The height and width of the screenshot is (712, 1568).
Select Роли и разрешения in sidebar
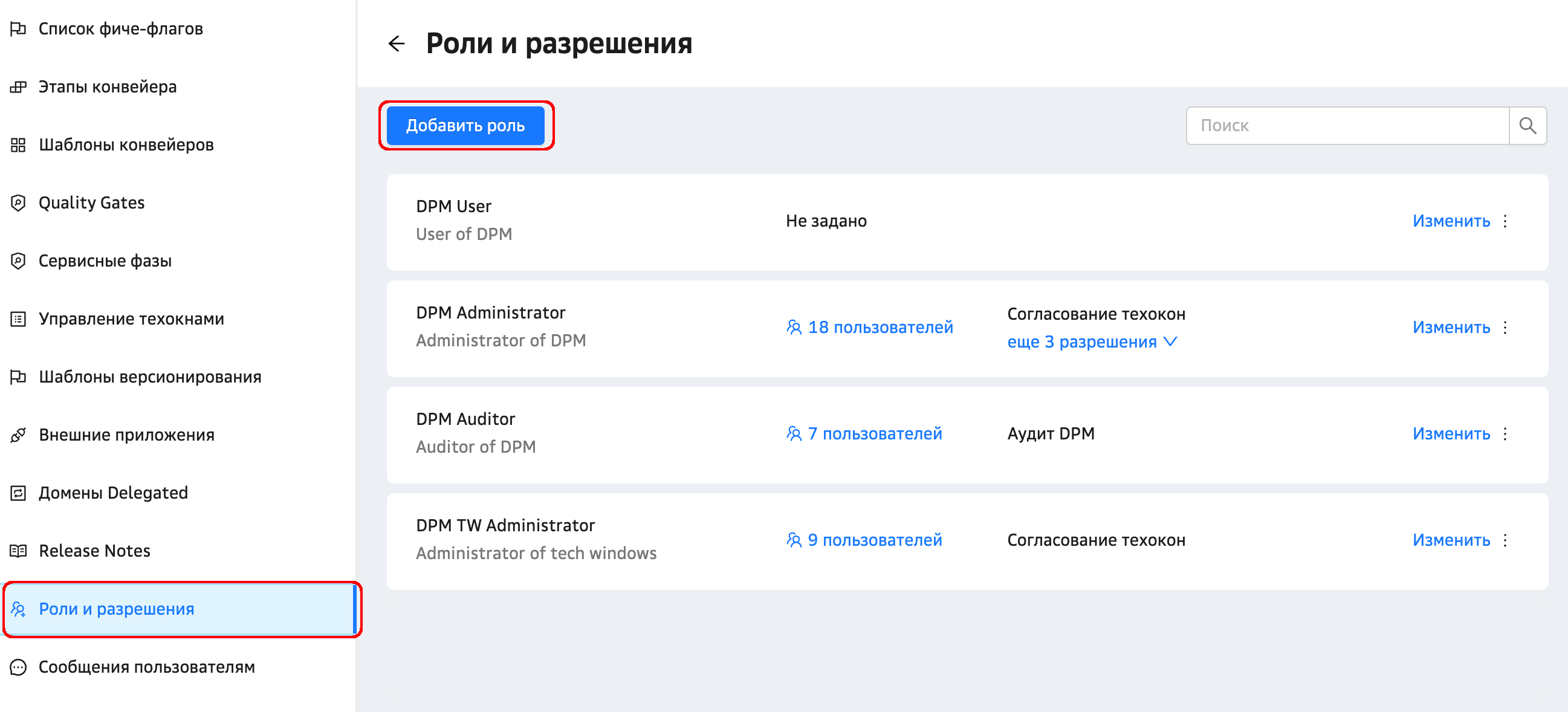point(116,609)
